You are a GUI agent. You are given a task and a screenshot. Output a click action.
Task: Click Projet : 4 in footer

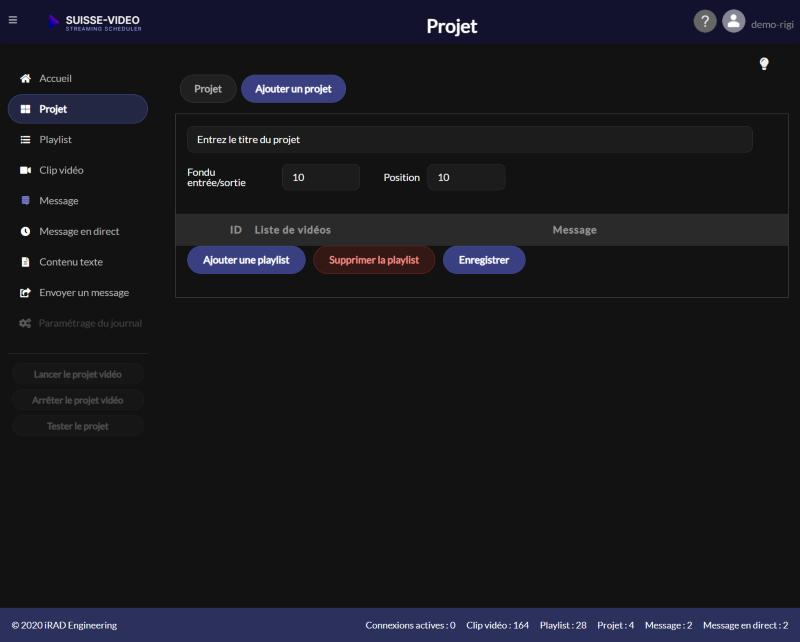615,625
